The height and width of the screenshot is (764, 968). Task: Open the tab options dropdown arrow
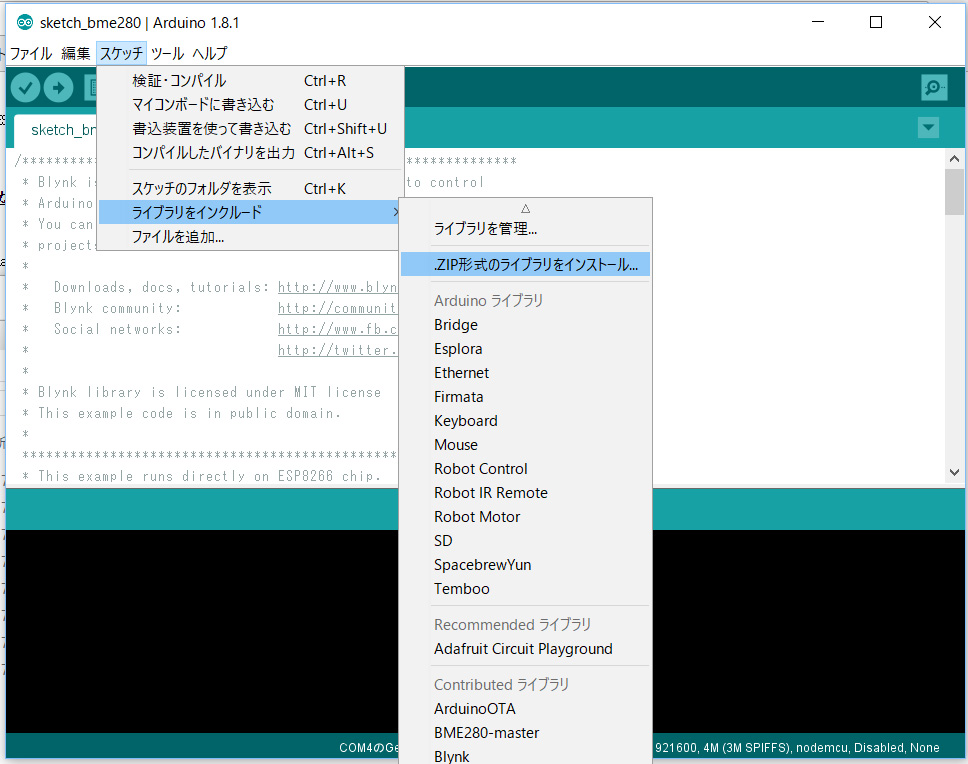point(928,127)
